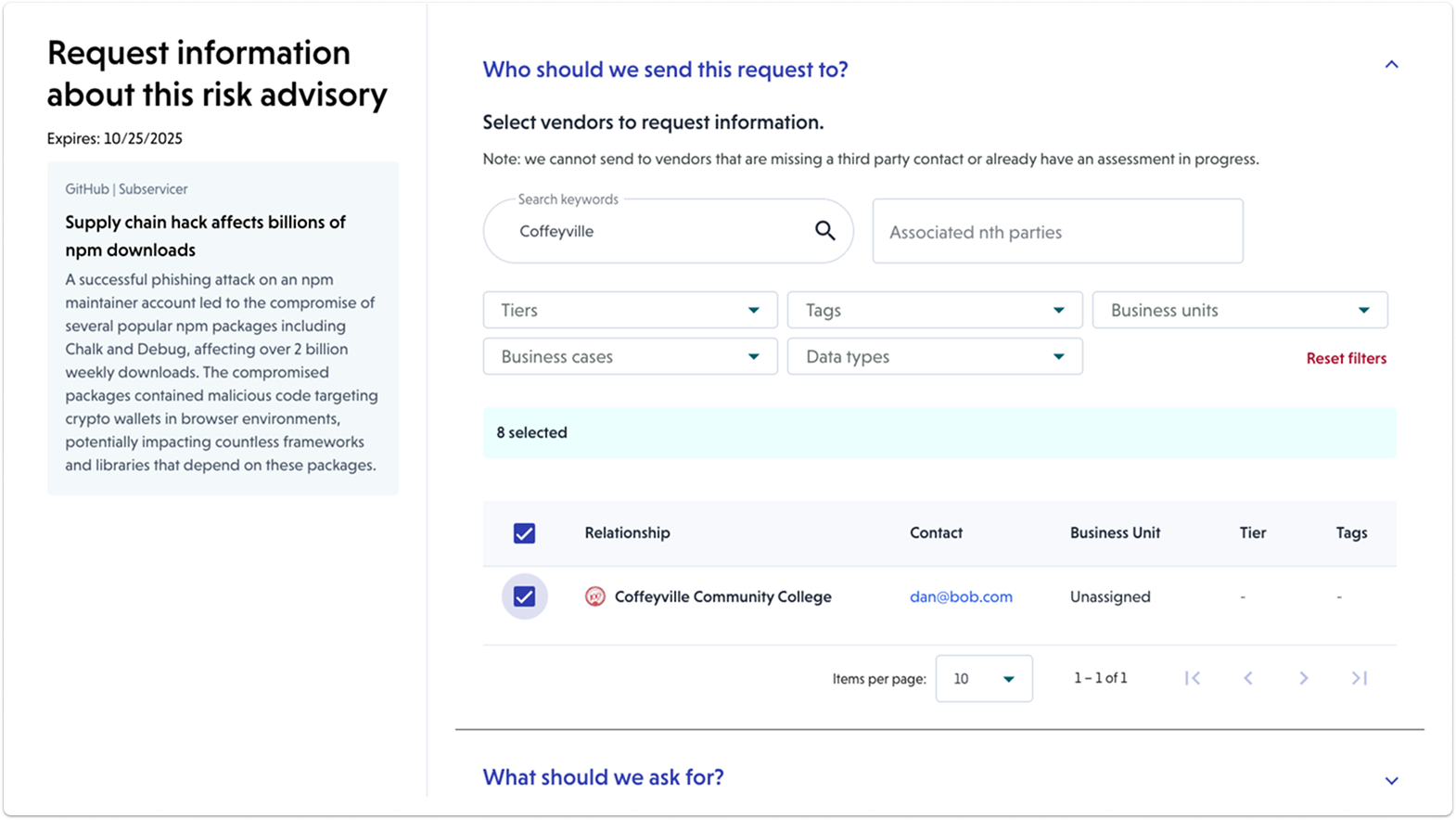This screenshot has height=820, width=1456.
Task: Open the Data types filter dropdown
Action: (x=935, y=356)
